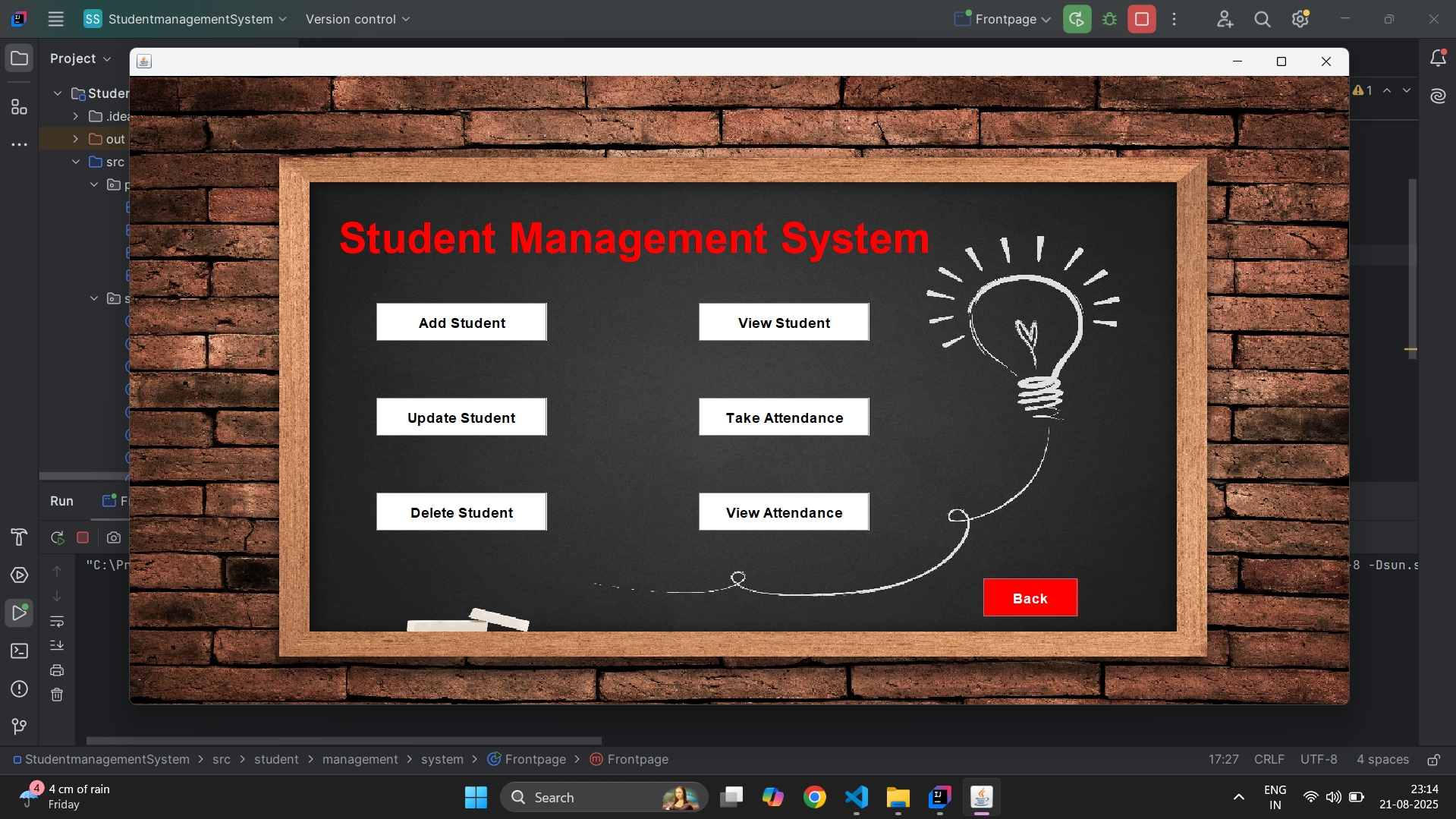Image resolution: width=1456 pixels, height=819 pixels.
Task: Open the Git tool window icon
Action: click(19, 726)
